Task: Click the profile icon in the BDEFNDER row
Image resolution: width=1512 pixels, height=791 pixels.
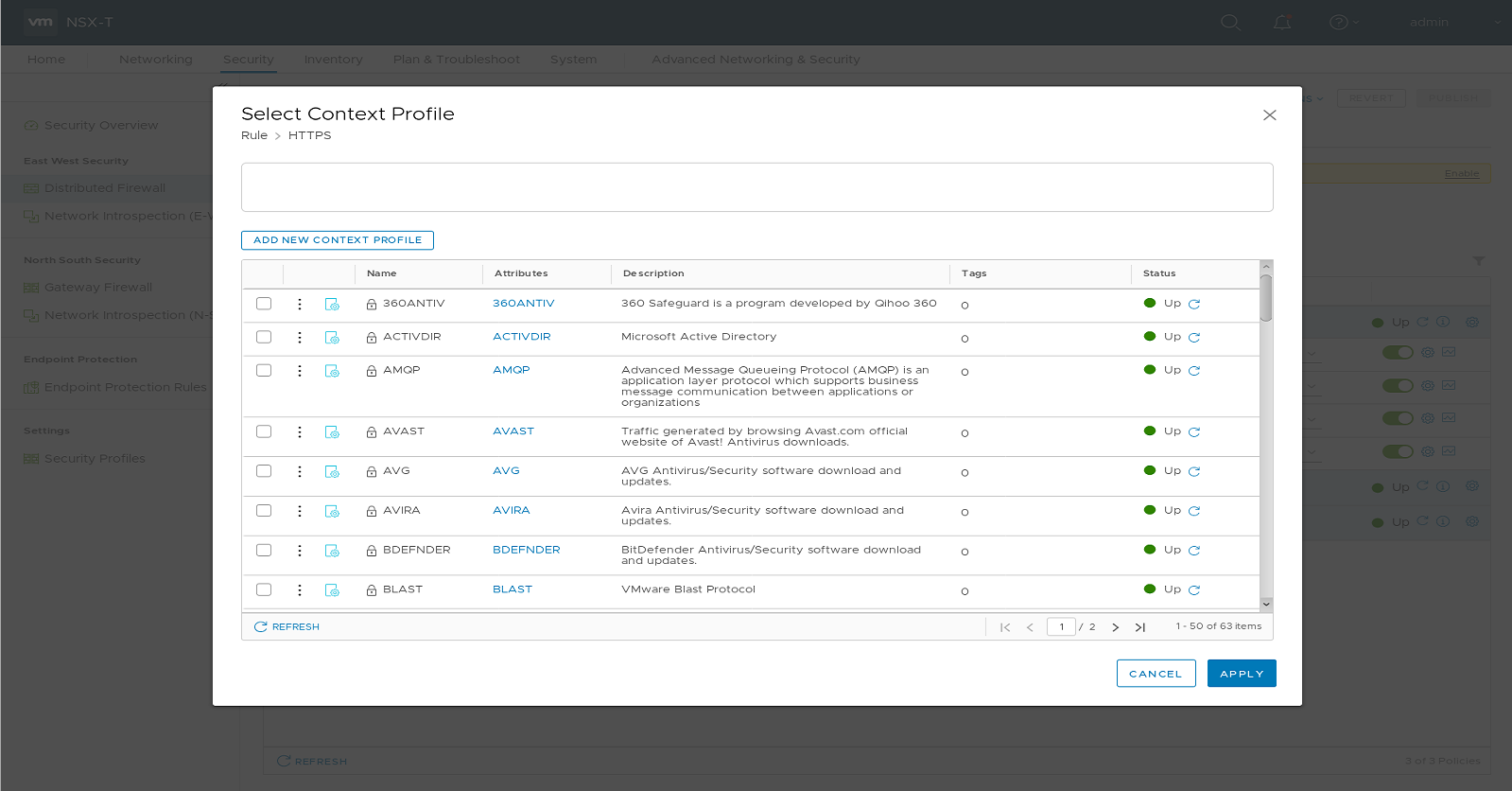Action: coord(332,551)
